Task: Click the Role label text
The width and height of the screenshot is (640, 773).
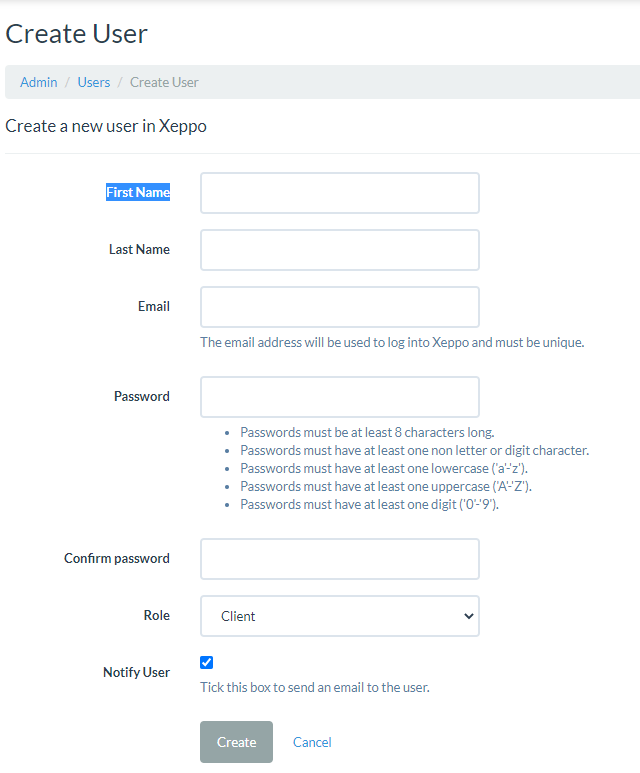Action: [157, 615]
